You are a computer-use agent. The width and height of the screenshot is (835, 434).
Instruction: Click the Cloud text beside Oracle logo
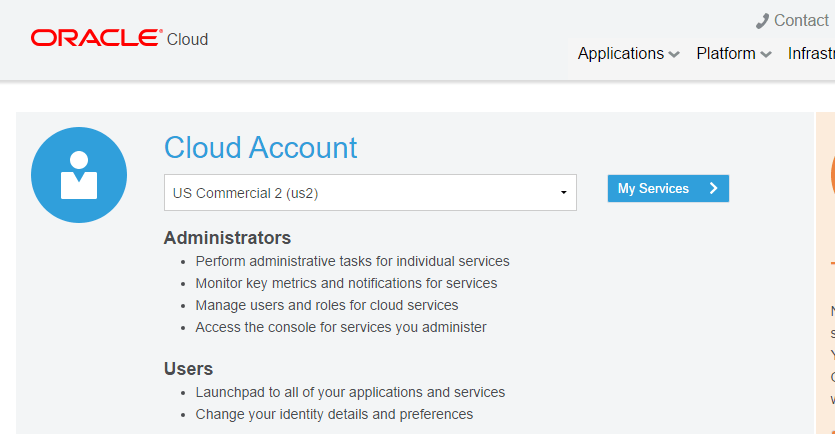[188, 40]
